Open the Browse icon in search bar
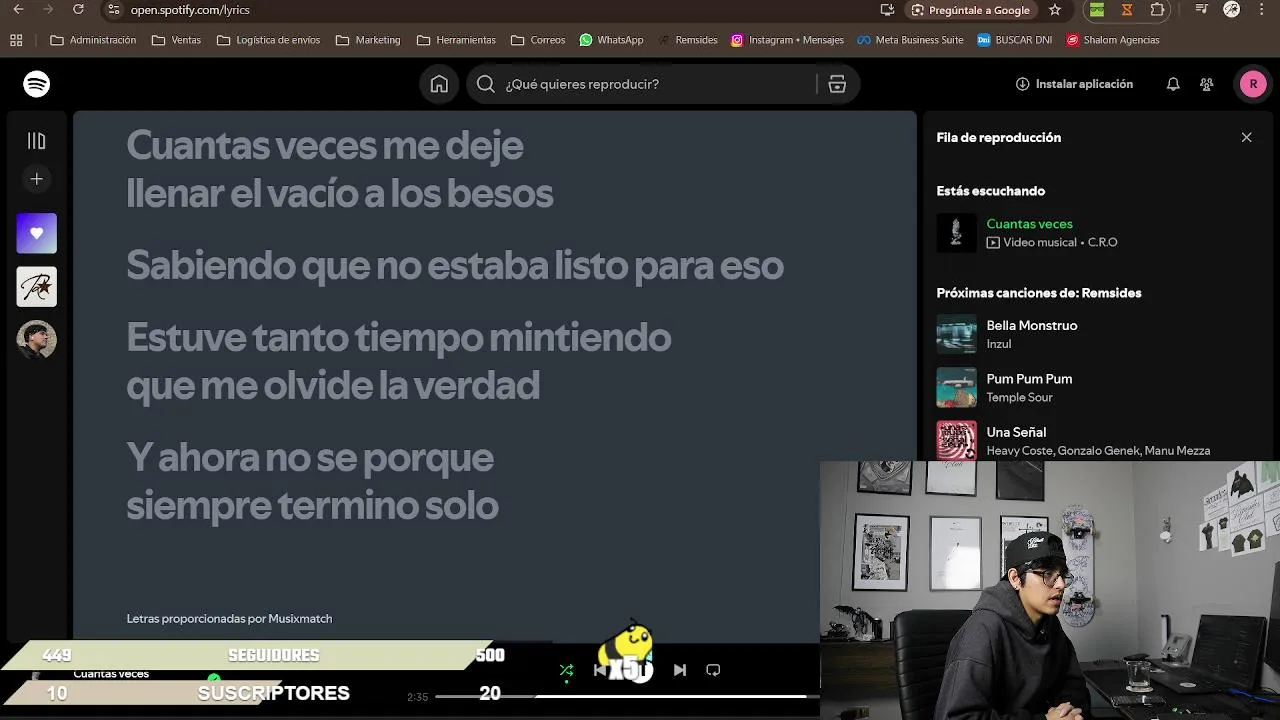Screen dimensions: 1280x720 click(837, 84)
